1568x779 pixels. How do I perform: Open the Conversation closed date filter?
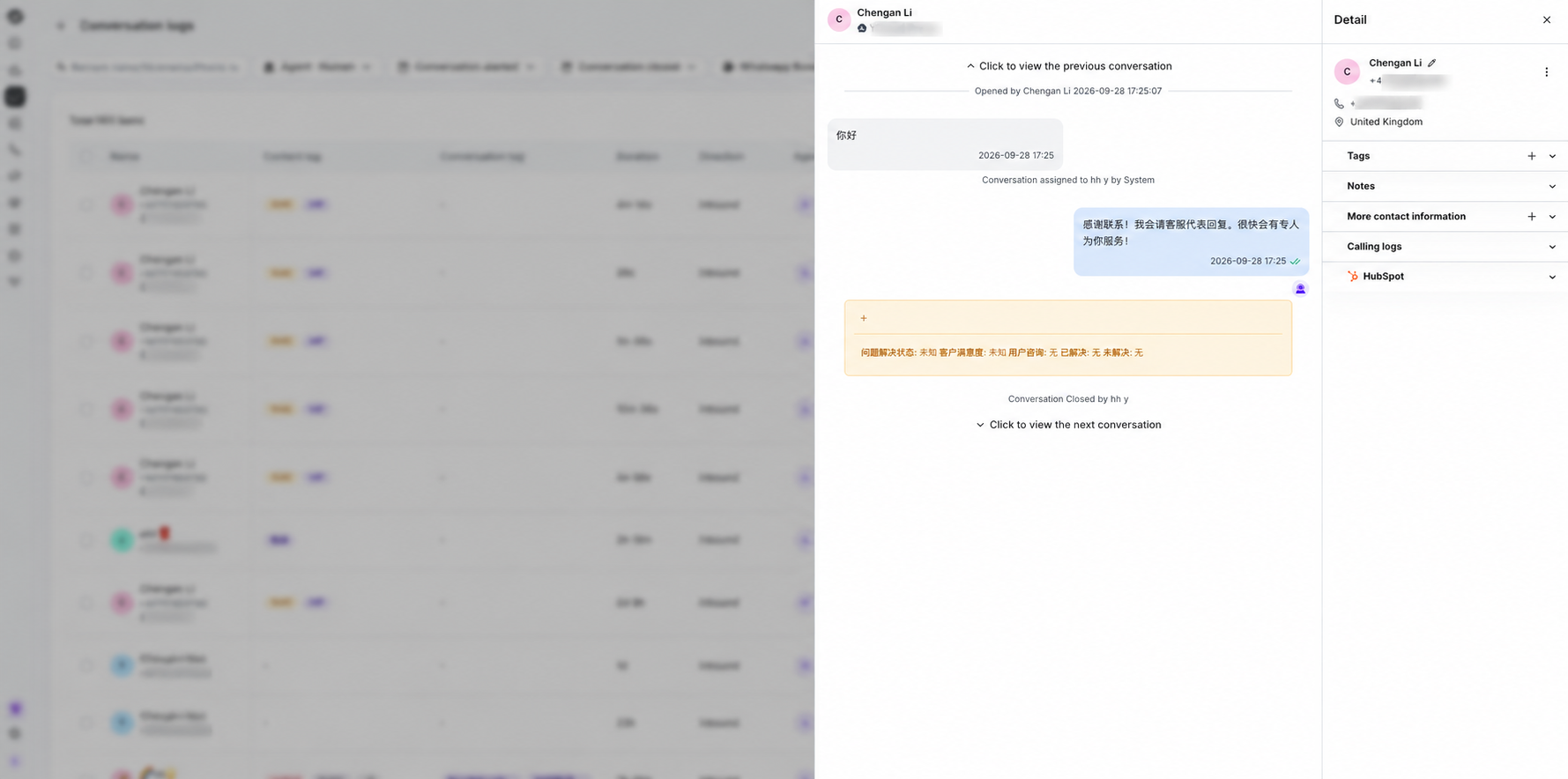(x=628, y=67)
